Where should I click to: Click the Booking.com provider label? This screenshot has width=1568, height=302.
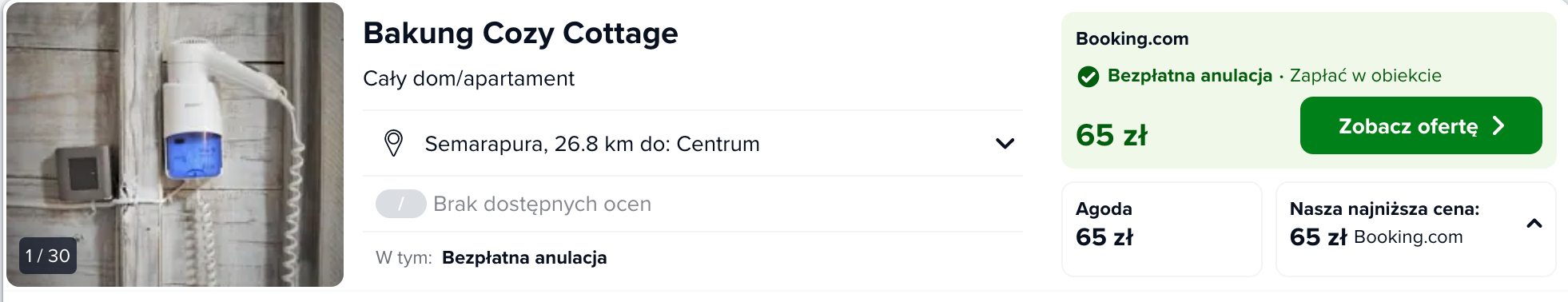click(1132, 38)
